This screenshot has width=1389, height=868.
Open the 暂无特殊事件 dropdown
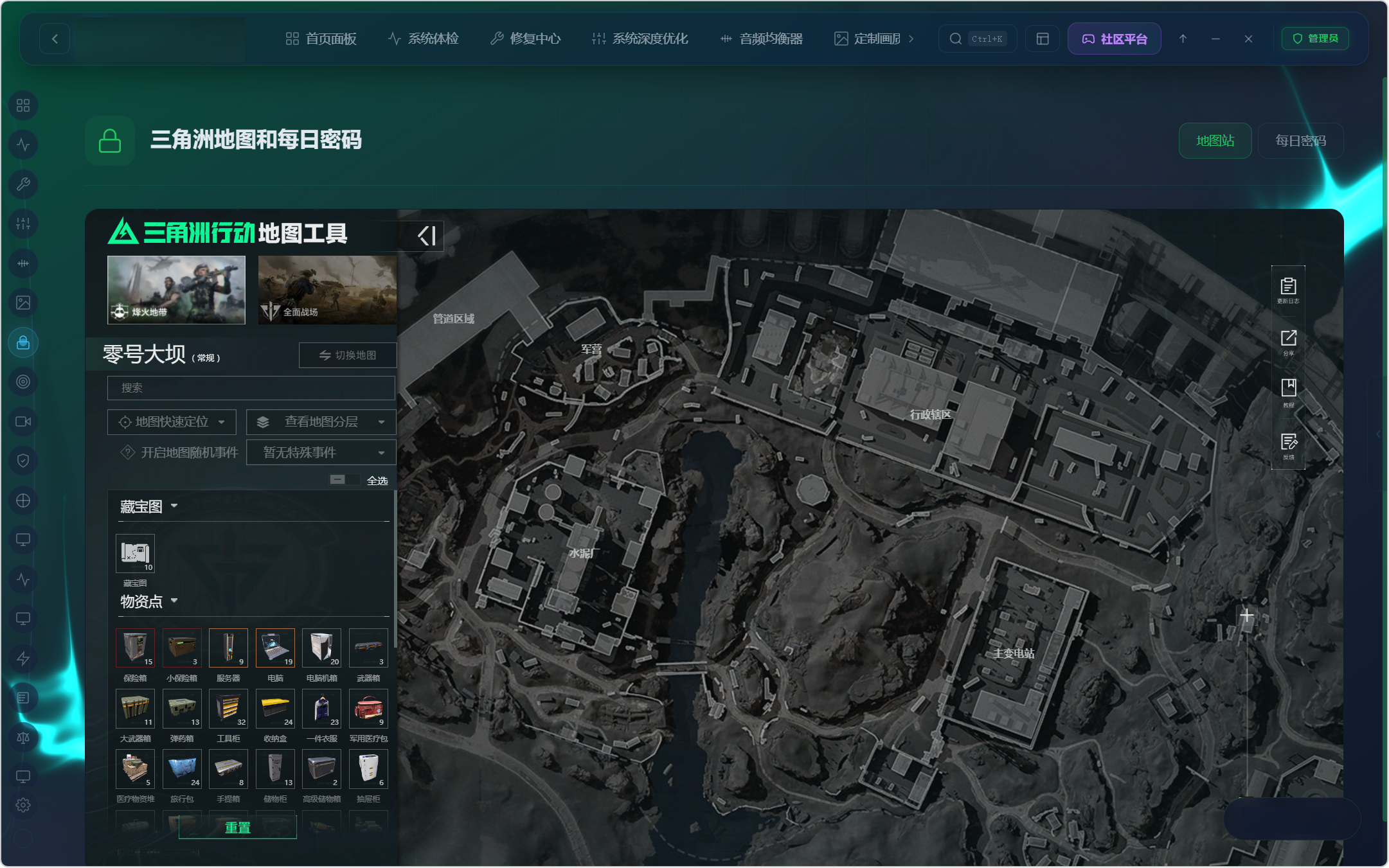(x=321, y=452)
